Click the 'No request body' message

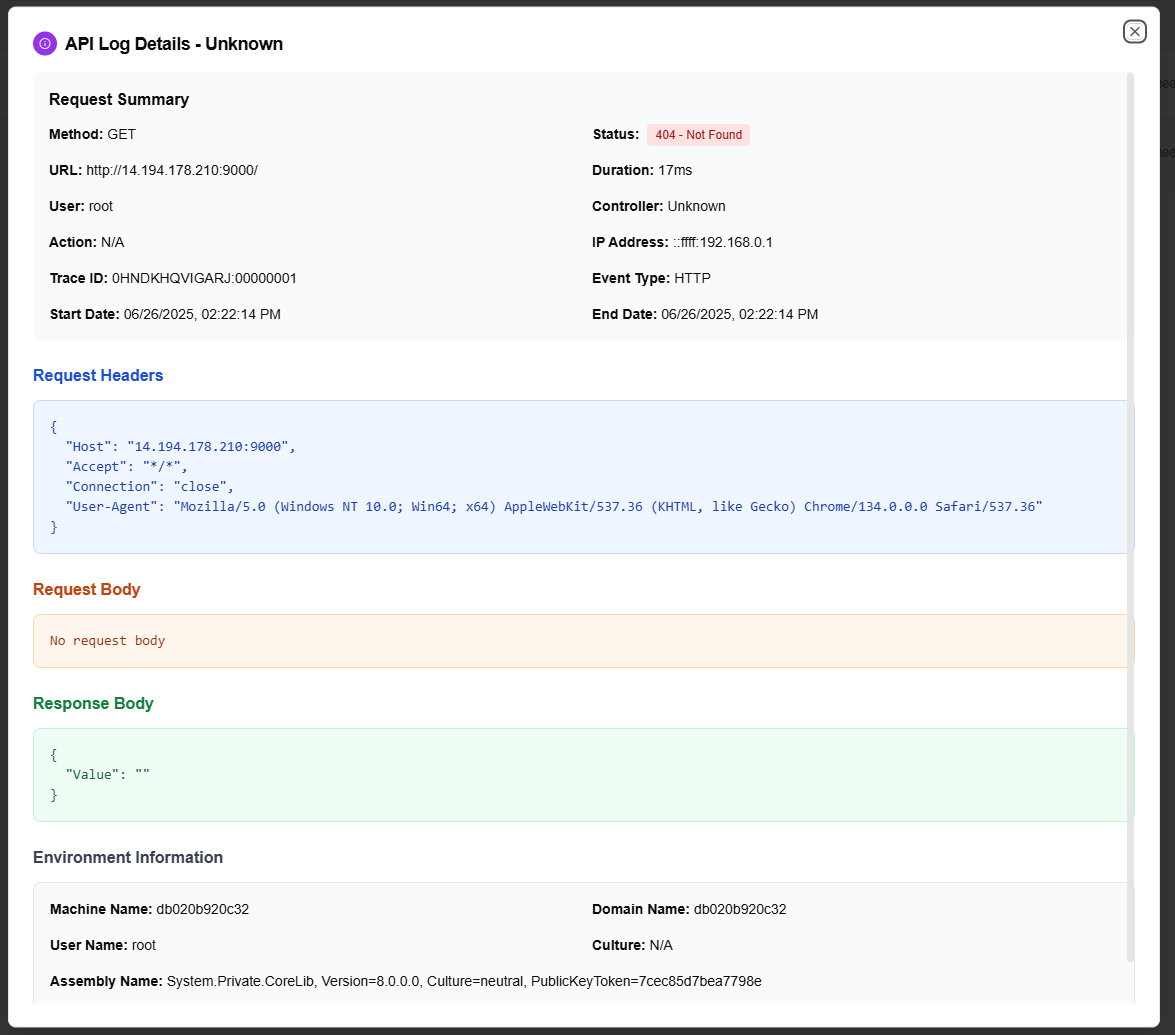click(108, 641)
